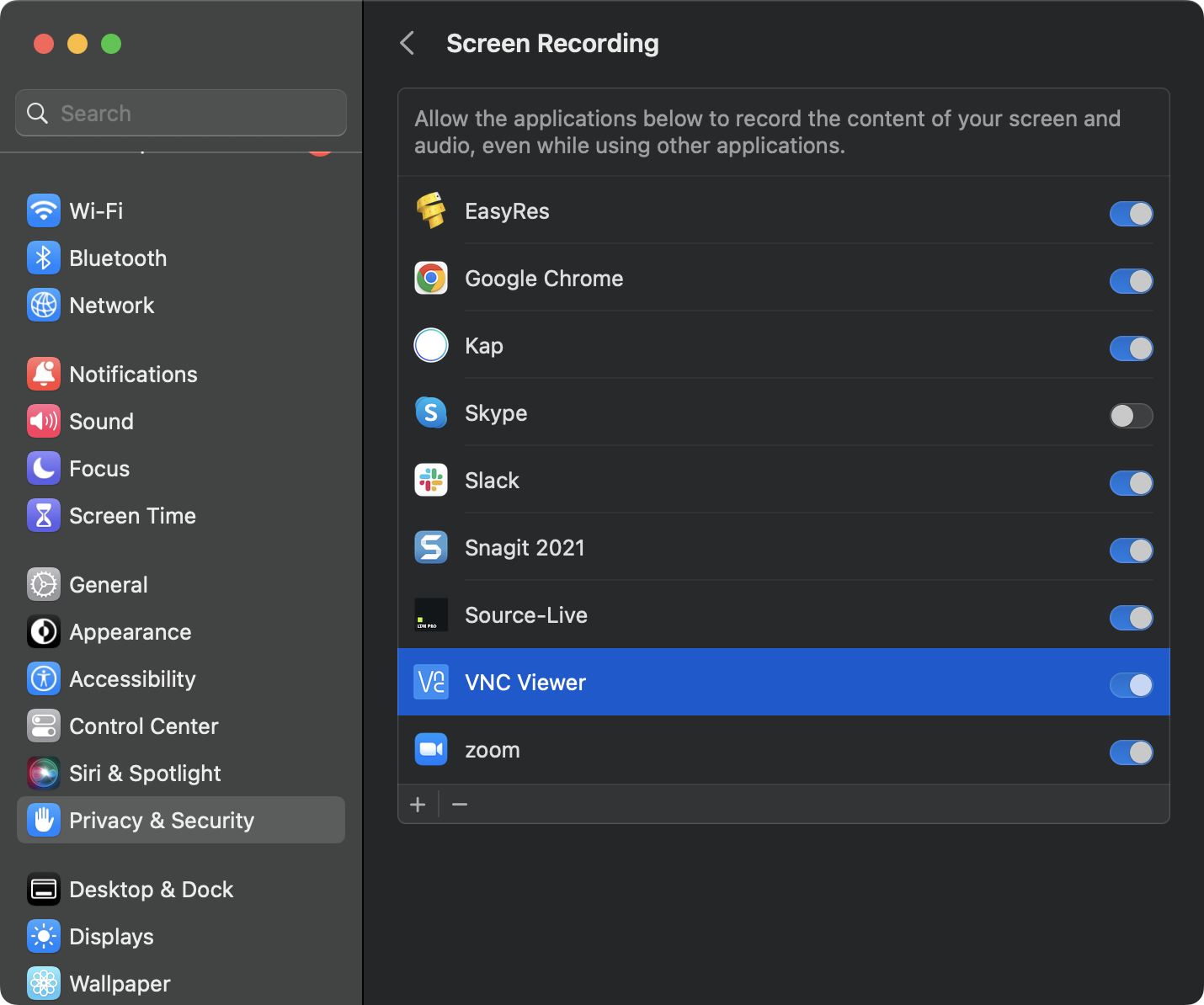Go back using the back chevron

[408, 43]
